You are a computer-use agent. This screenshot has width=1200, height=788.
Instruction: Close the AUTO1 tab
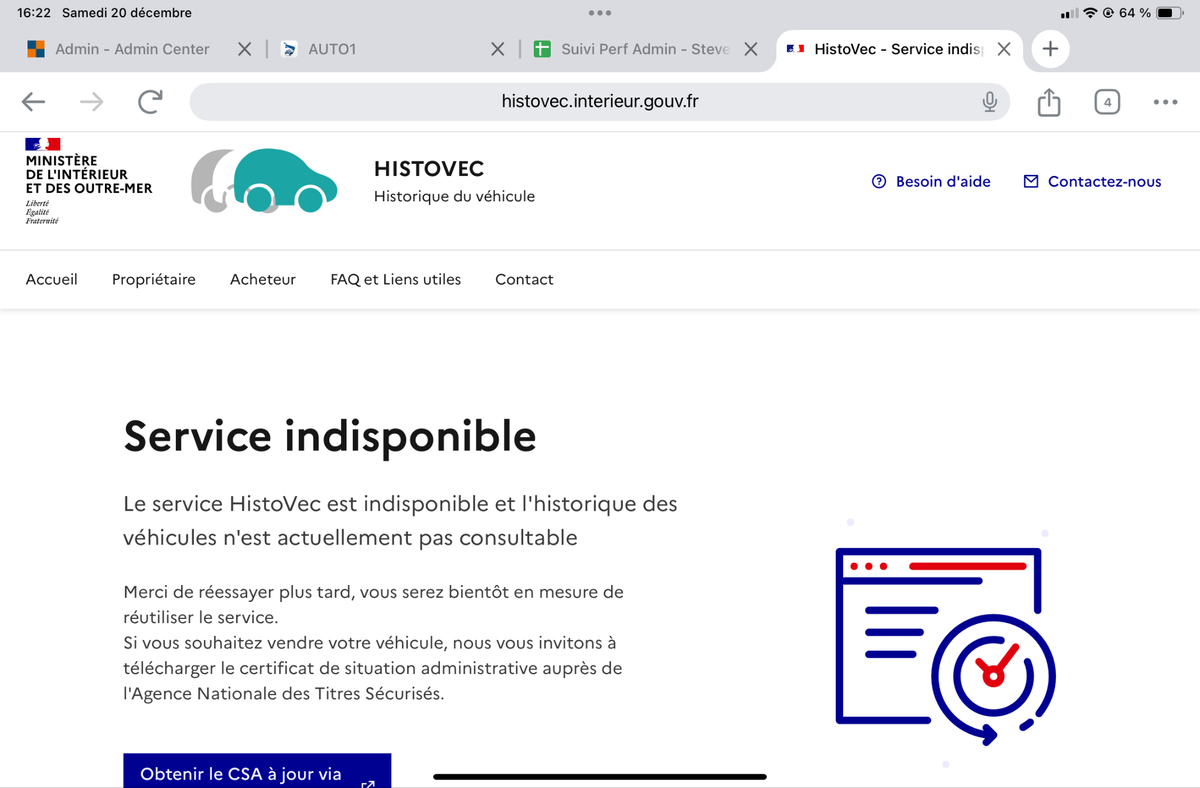(497, 49)
